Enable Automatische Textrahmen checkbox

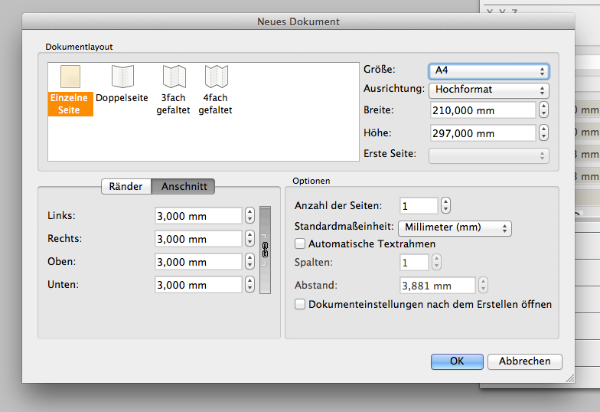tap(299, 244)
